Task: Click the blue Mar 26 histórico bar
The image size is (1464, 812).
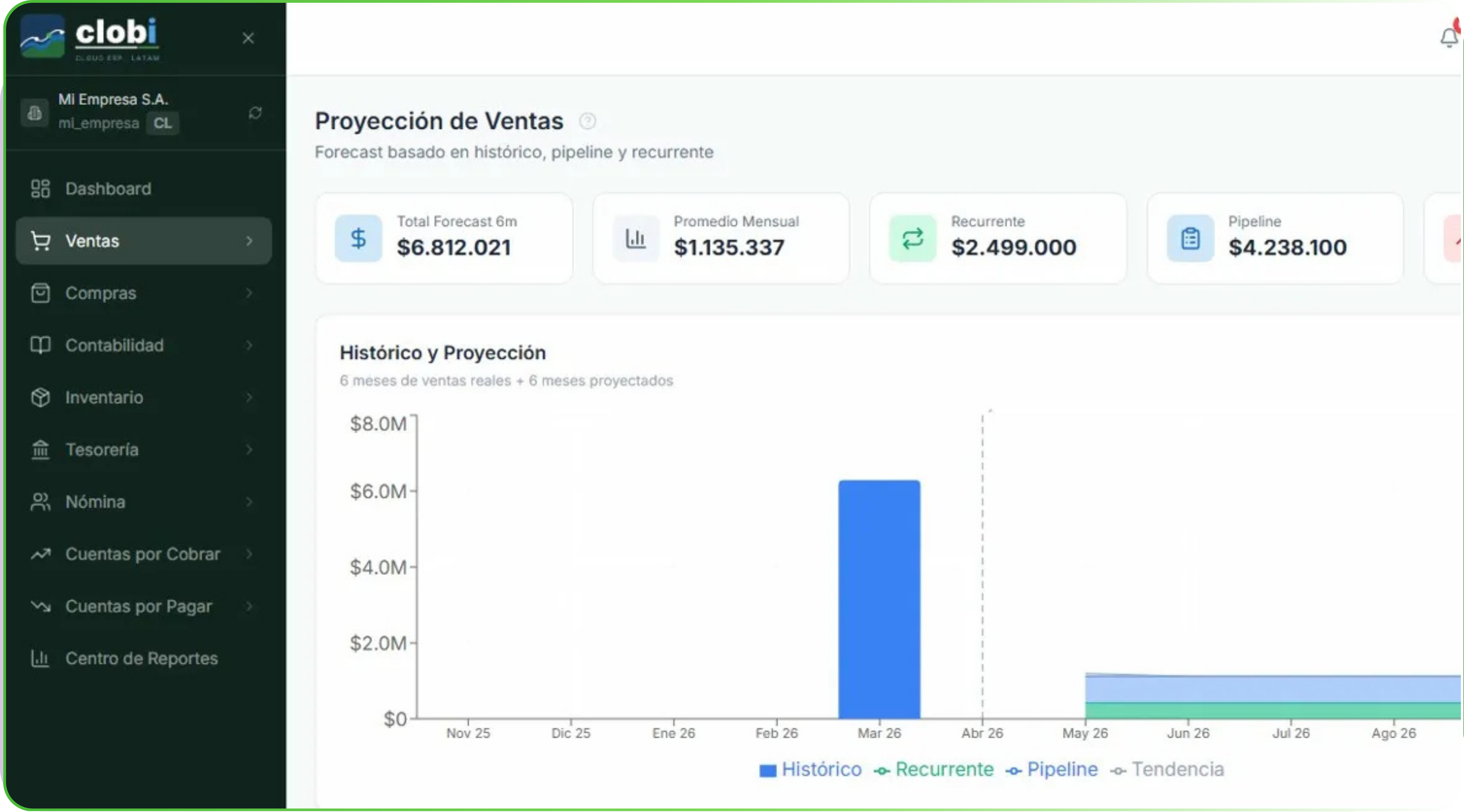Action: pyautogui.click(x=879, y=599)
